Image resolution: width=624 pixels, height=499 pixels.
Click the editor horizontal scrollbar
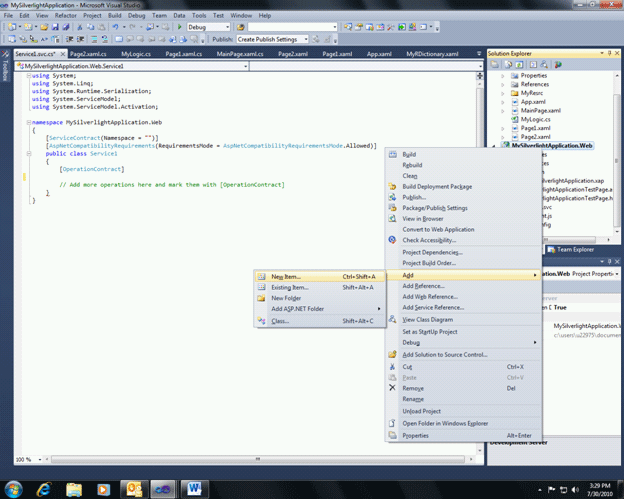point(258,460)
